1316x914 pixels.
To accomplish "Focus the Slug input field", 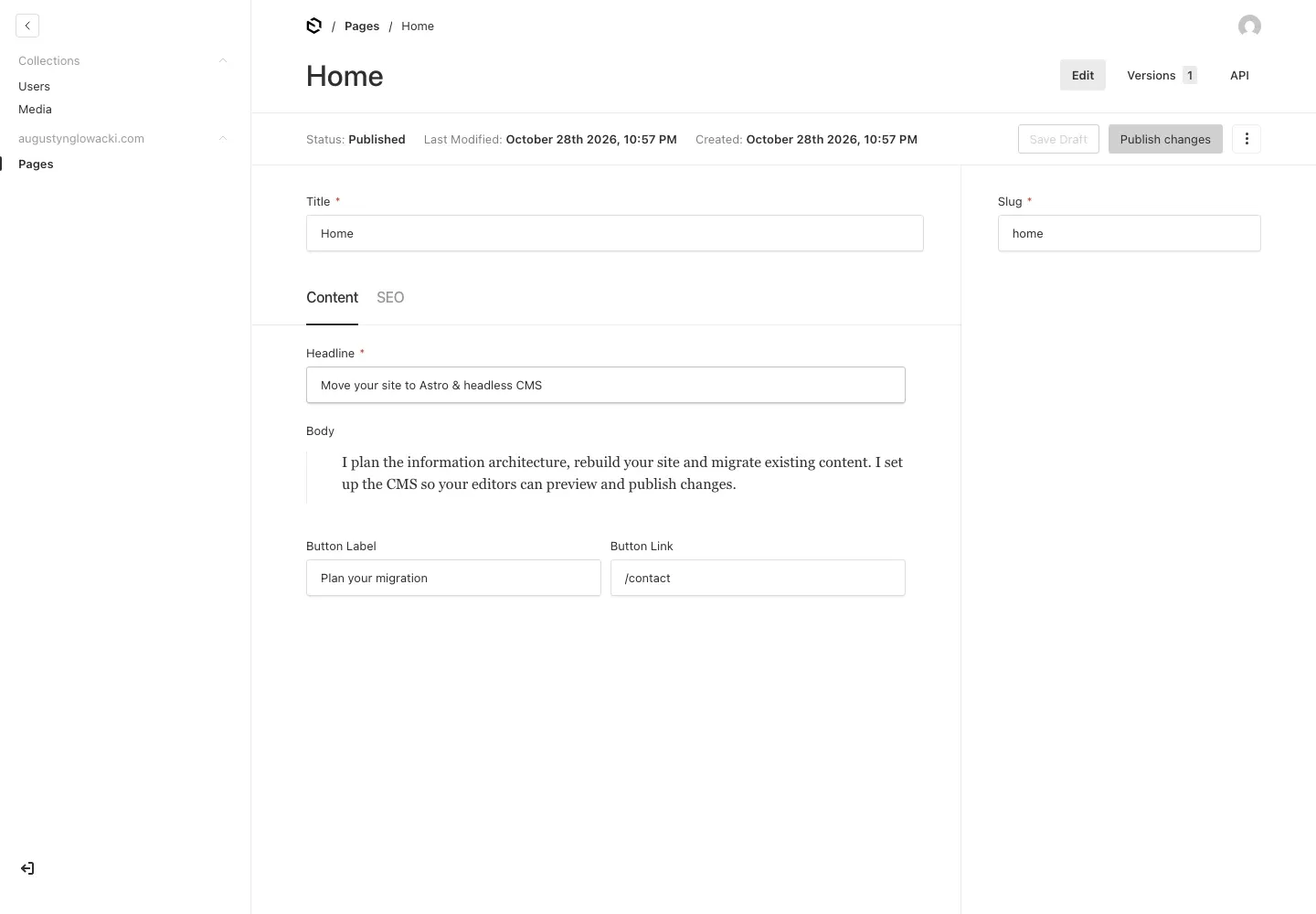I will coord(1129,233).
